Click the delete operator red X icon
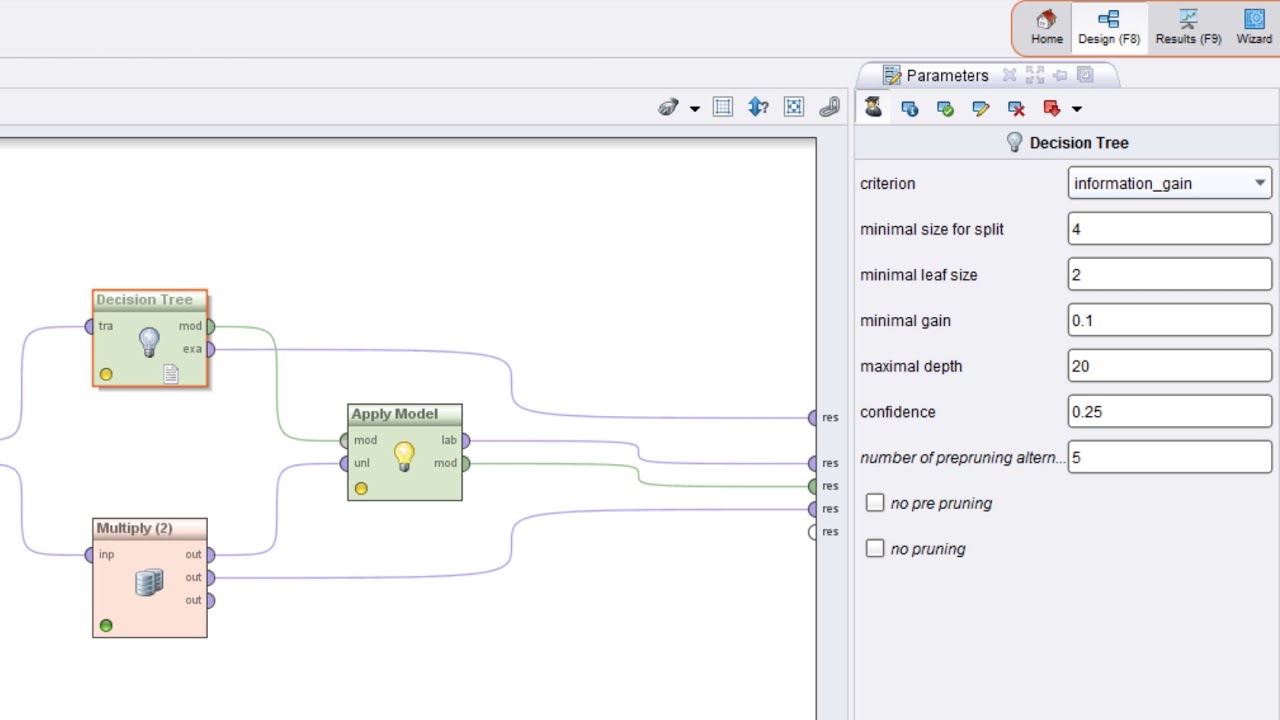 click(1017, 108)
